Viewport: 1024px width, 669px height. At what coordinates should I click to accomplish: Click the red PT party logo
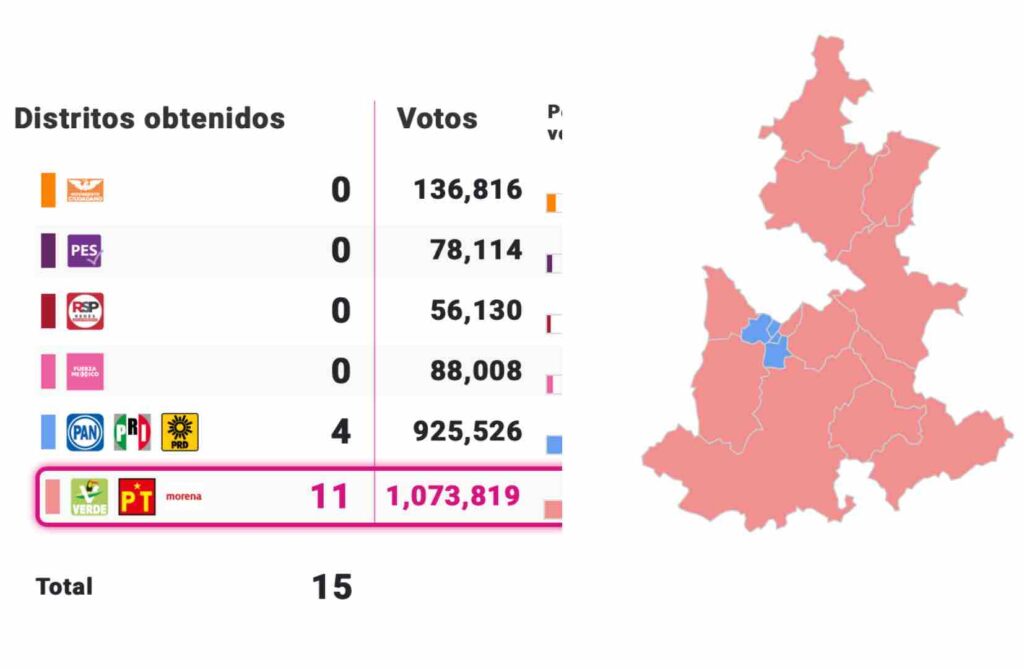coord(137,497)
